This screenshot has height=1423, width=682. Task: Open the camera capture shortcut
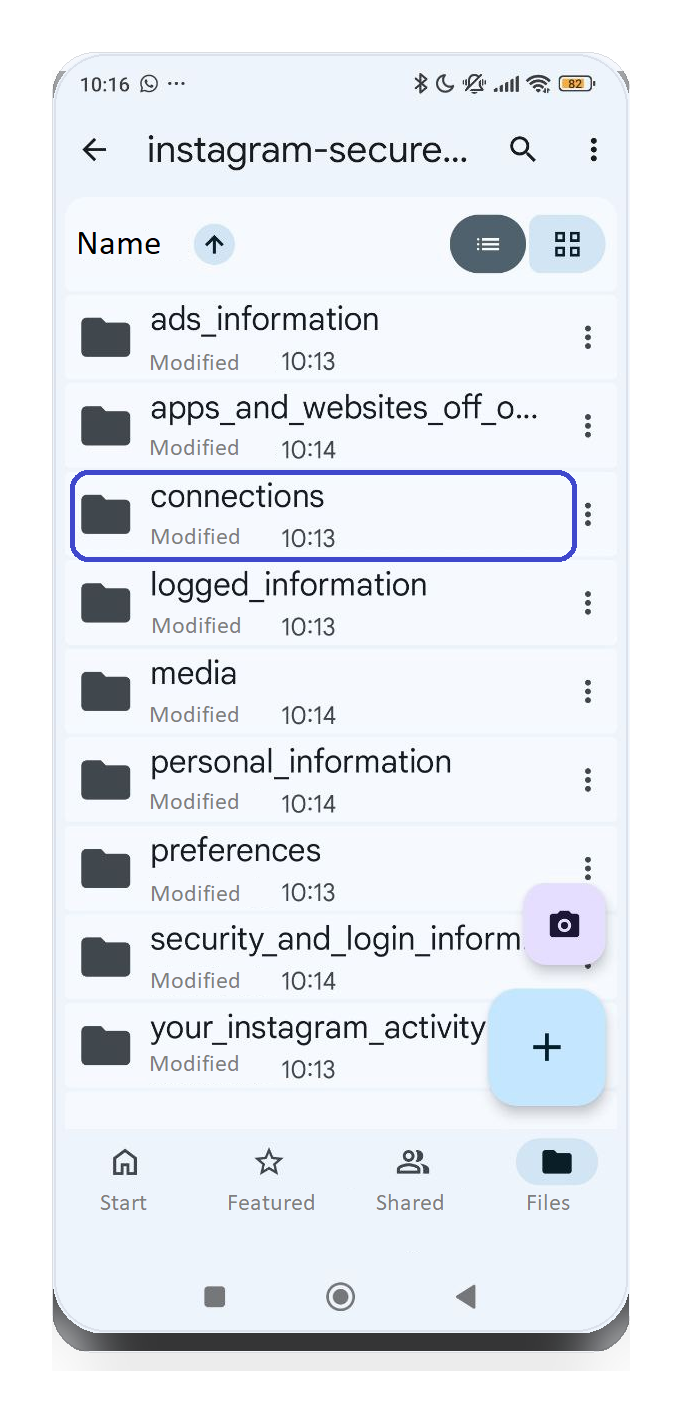coord(564,924)
